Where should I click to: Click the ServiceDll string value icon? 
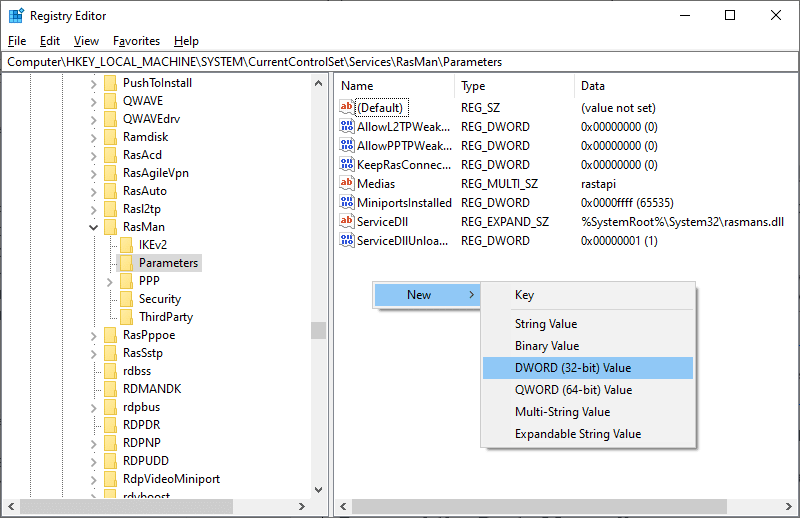347,222
